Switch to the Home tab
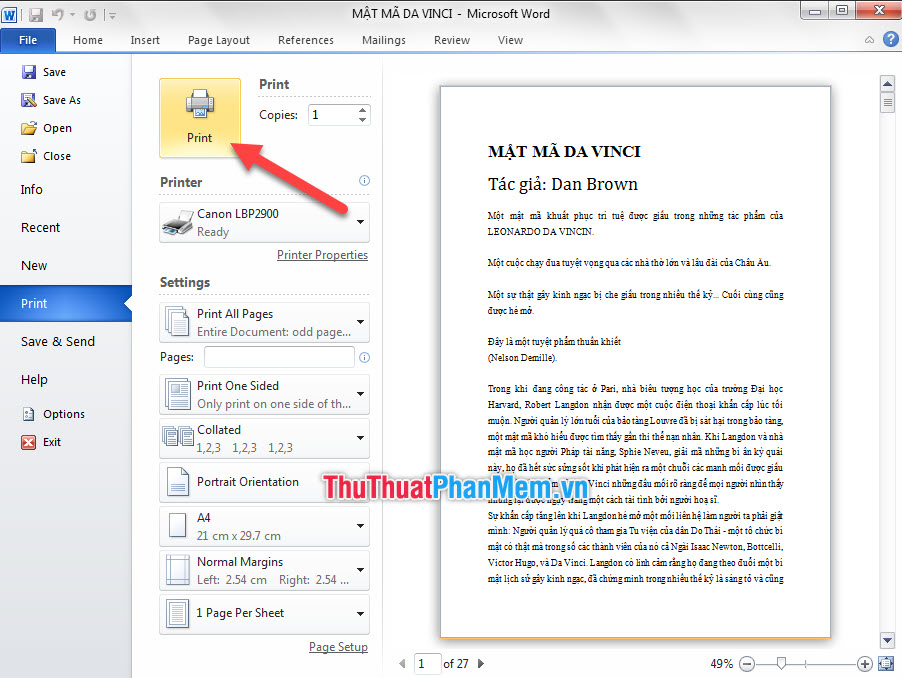The image size is (902, 678). (88, 40)
